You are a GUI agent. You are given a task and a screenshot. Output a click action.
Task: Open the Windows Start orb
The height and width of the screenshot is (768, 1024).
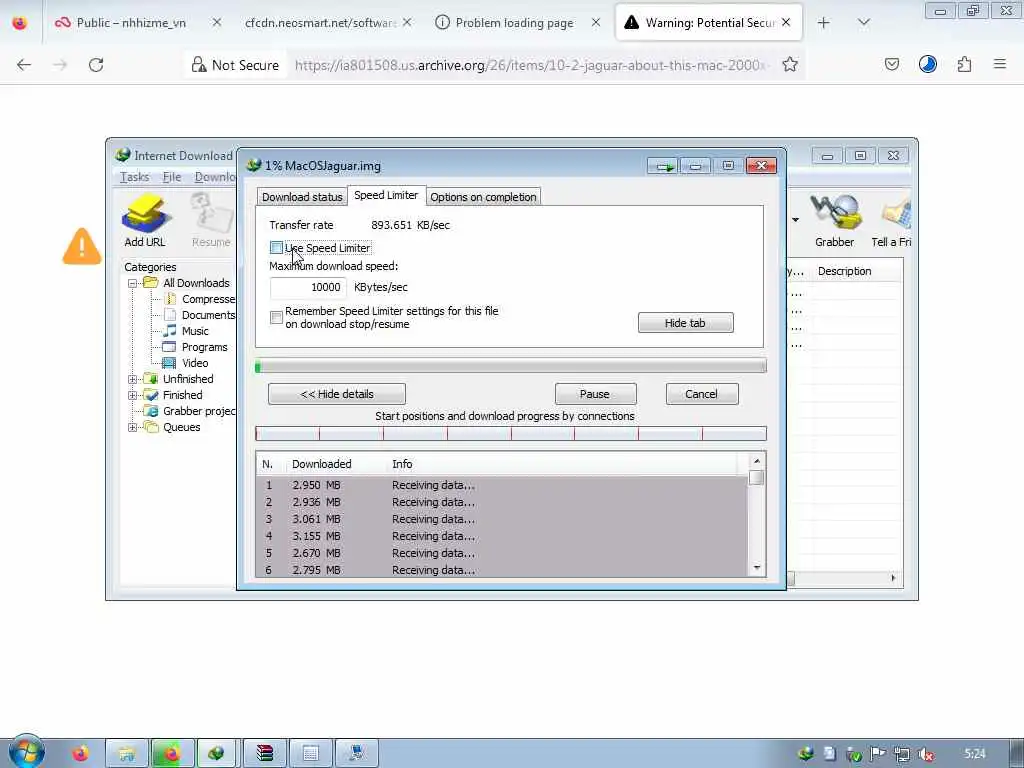(26, 752)
